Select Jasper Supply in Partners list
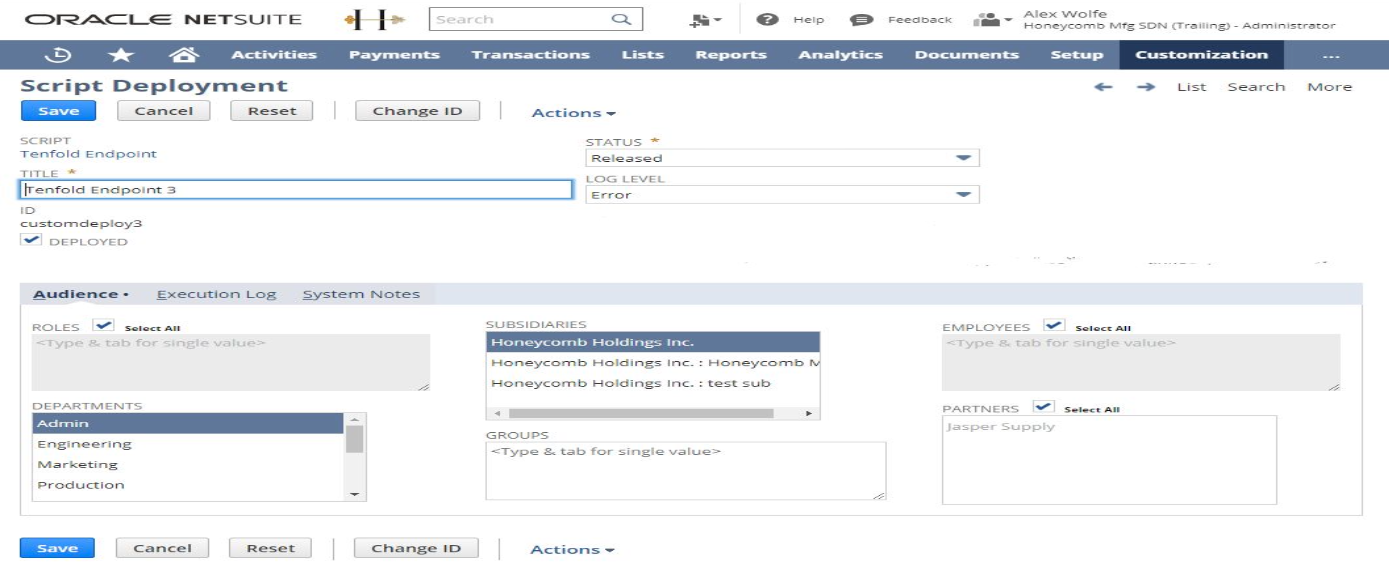This screenshot has height=579, width=1389. pyautogui.click(x=1001, y=426)
